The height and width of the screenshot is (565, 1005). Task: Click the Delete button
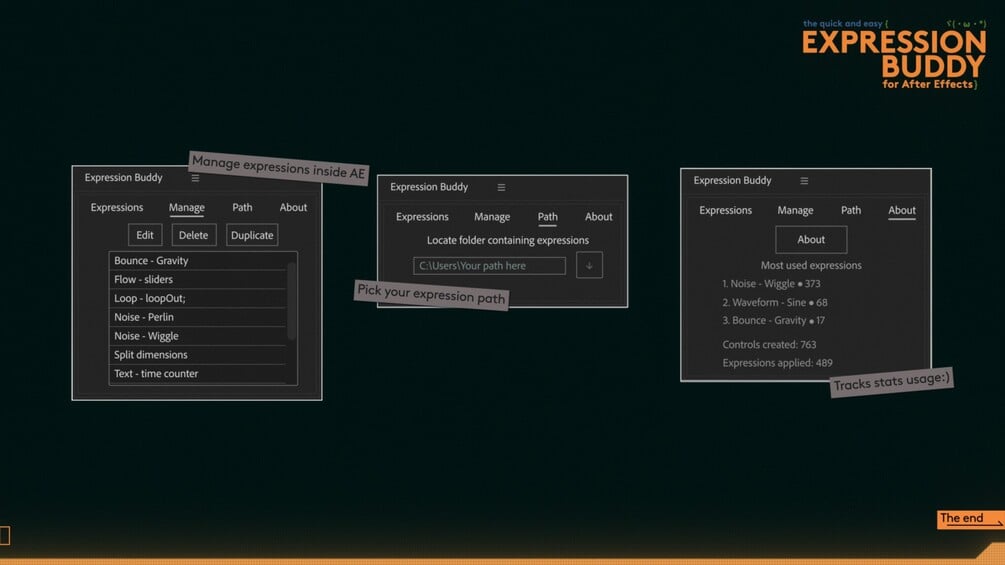(x=194, y=235)
